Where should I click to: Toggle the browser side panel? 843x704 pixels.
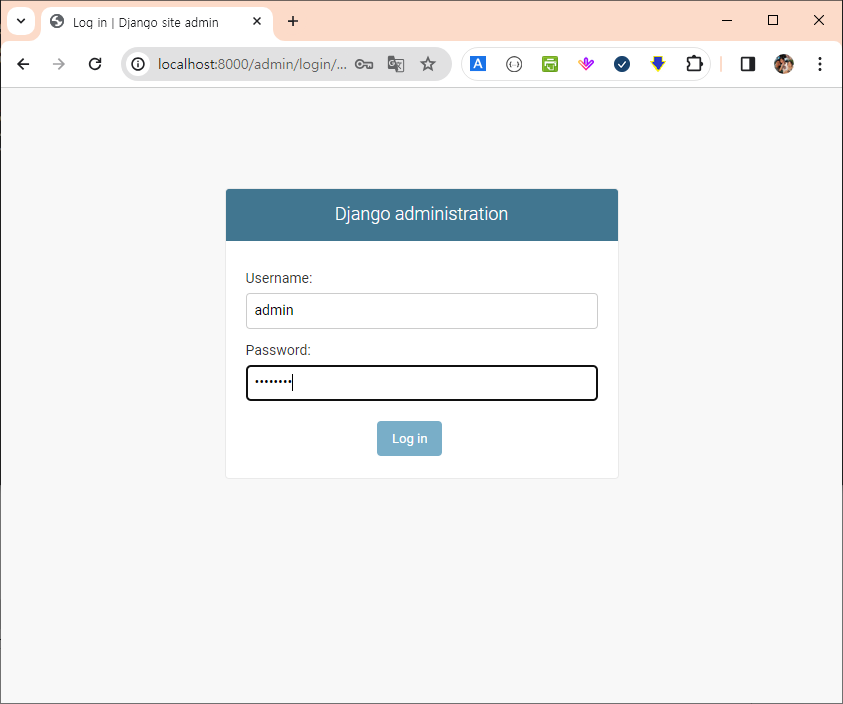748,64
